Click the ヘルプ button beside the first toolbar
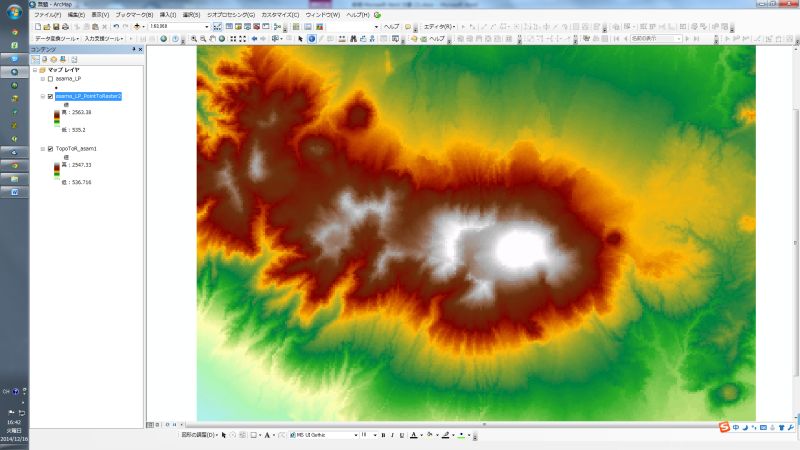This screenshot has width=800, height=450. point(391,27)
